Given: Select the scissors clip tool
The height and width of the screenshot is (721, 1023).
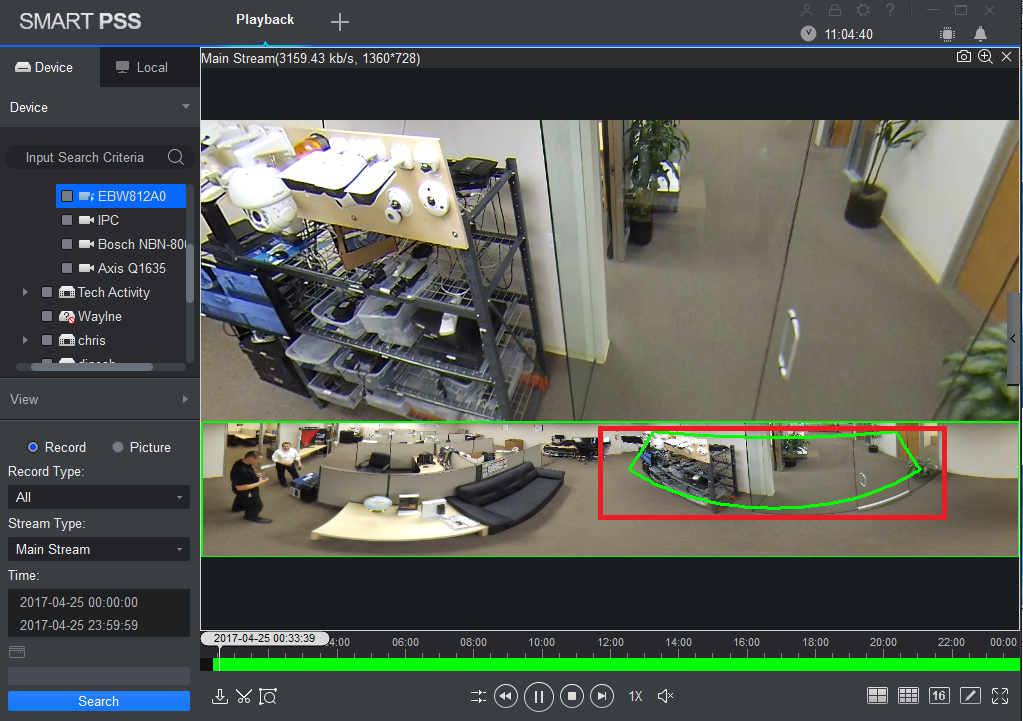Looking at the screenshot, I should (x=244, y=696).
